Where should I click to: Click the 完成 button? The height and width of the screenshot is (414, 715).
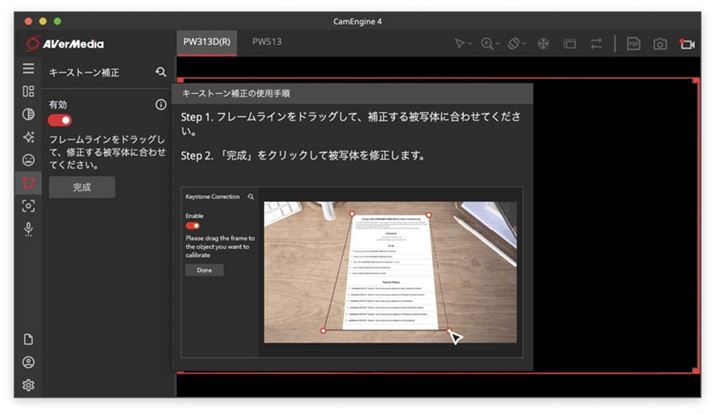tap(82, 187)
